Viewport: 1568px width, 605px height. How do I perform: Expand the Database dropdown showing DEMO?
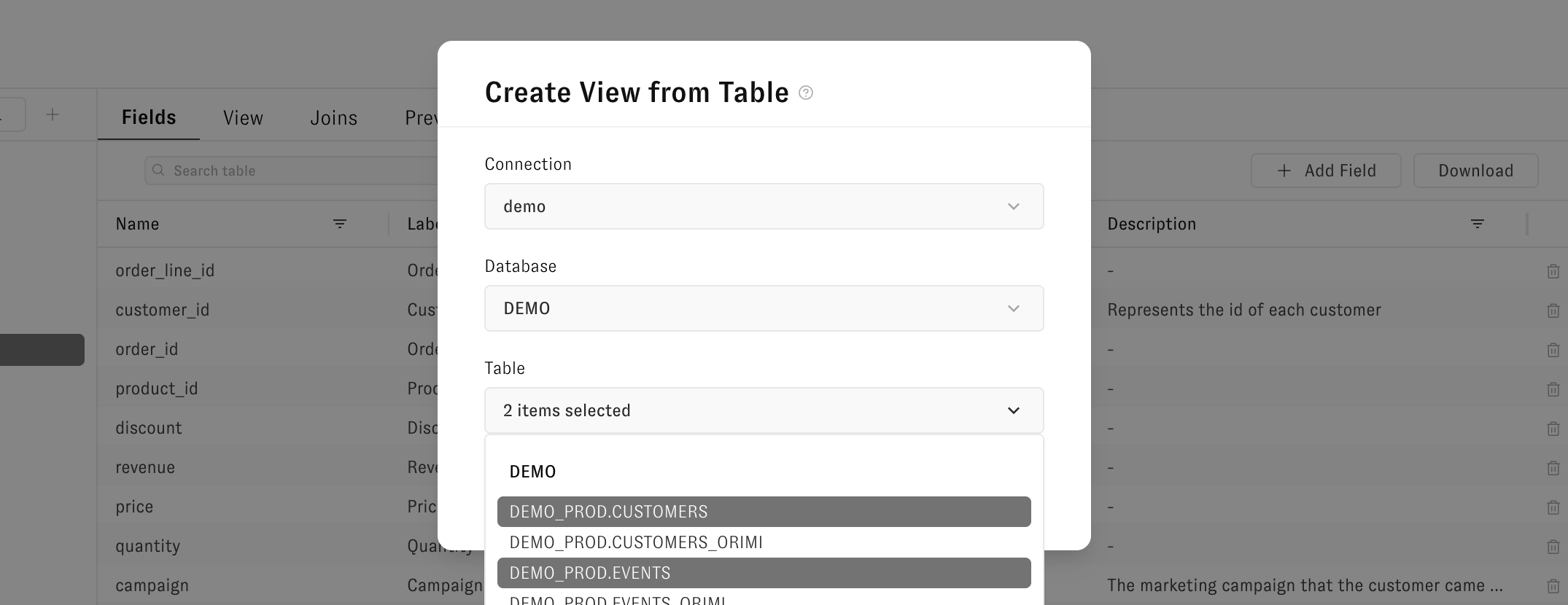tap(764, 308)
